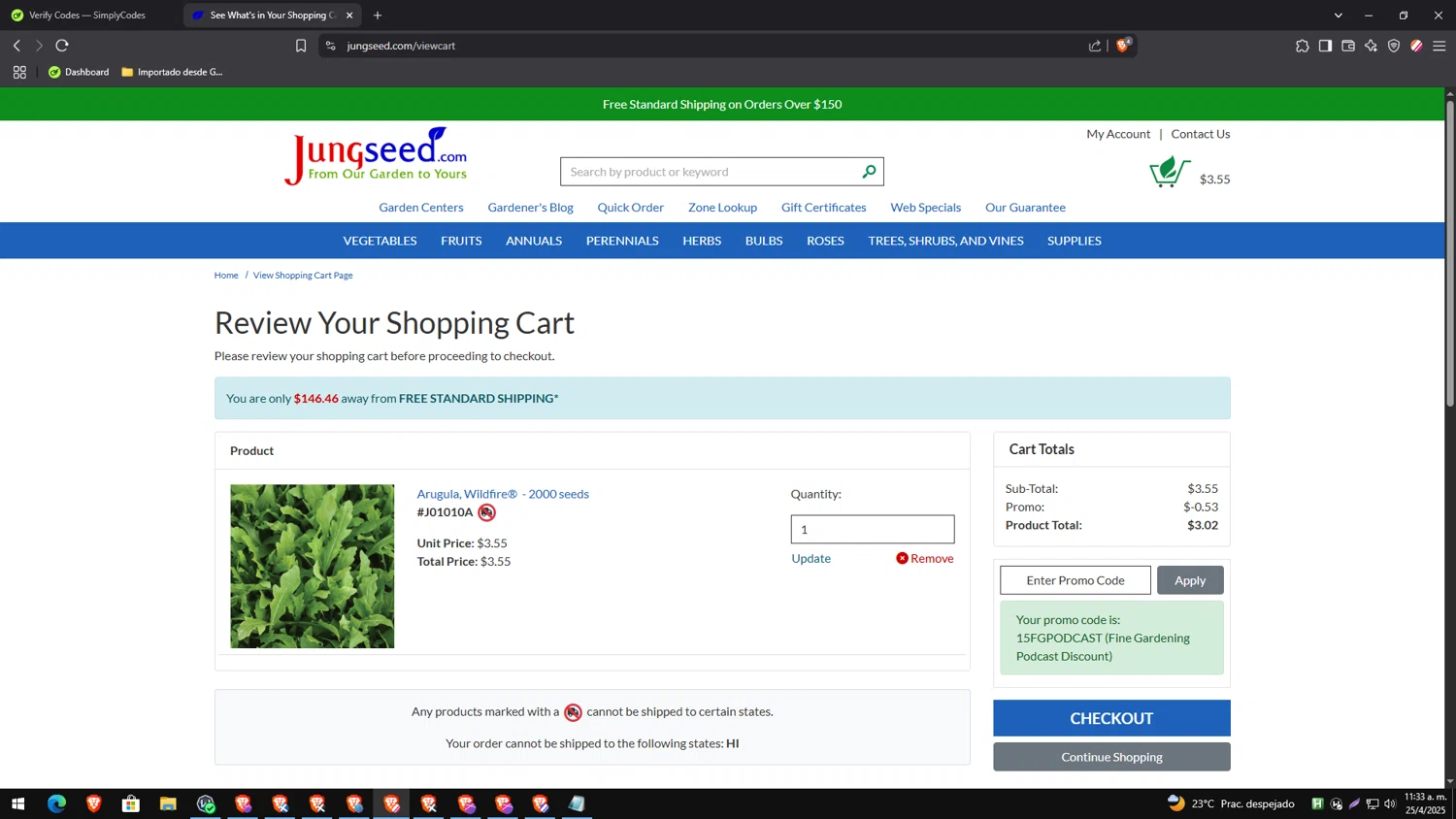Open Gift Certificates link
Screen dimensions: 1456x819
click(823, 208)
